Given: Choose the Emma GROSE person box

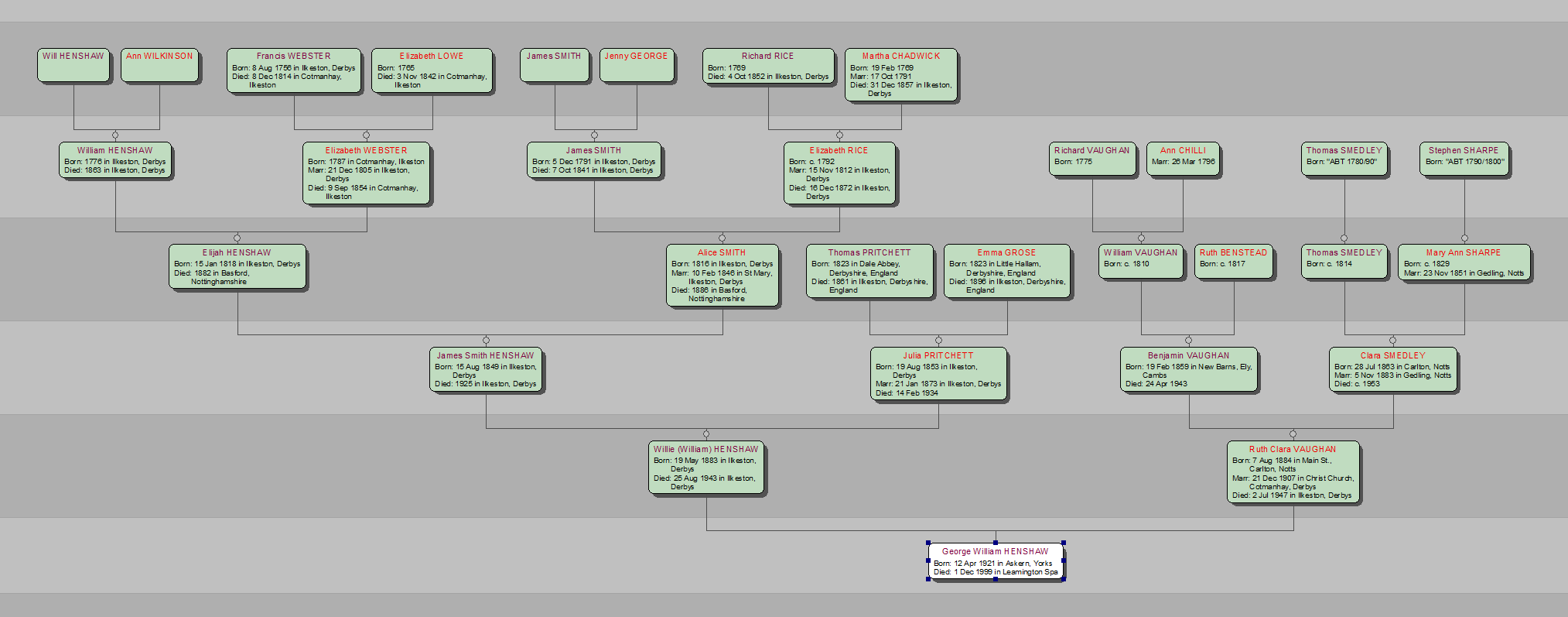Looking at the screenshot, I should point(1006,273).
